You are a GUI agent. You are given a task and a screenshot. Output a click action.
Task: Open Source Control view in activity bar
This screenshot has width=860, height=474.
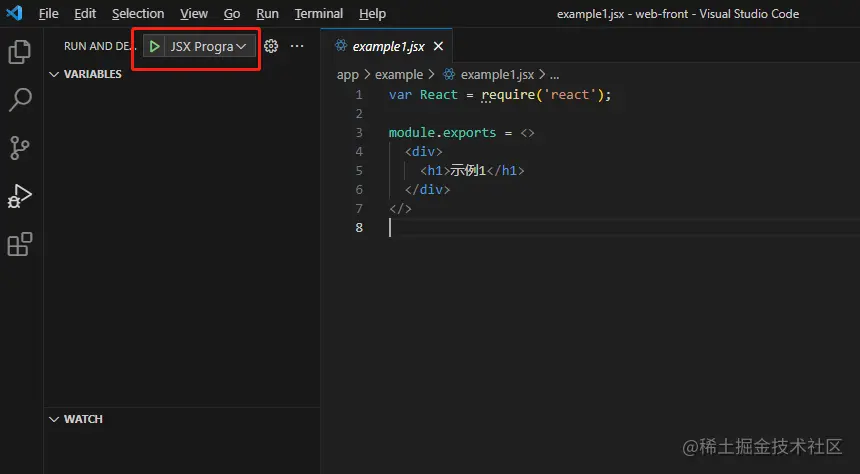click(x=20, y=148)
